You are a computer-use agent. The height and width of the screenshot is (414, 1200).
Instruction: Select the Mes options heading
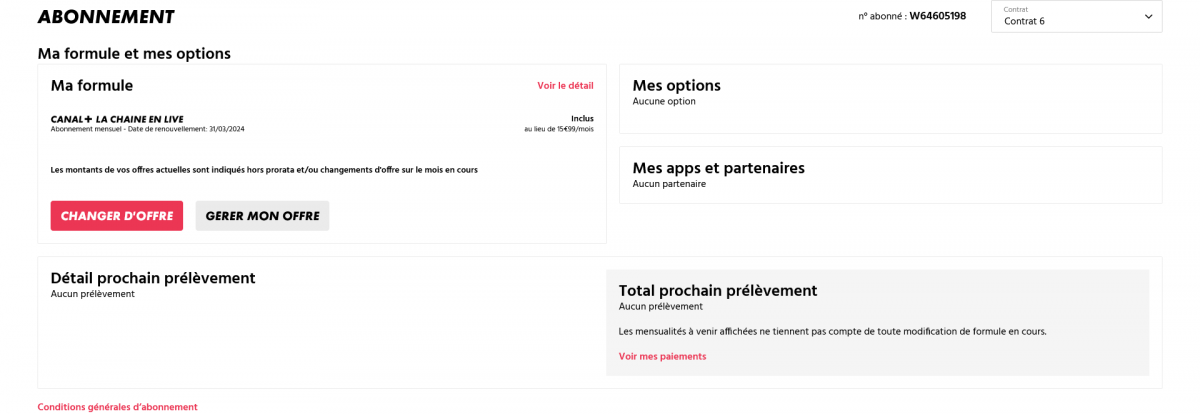click(x=676, y=86)
